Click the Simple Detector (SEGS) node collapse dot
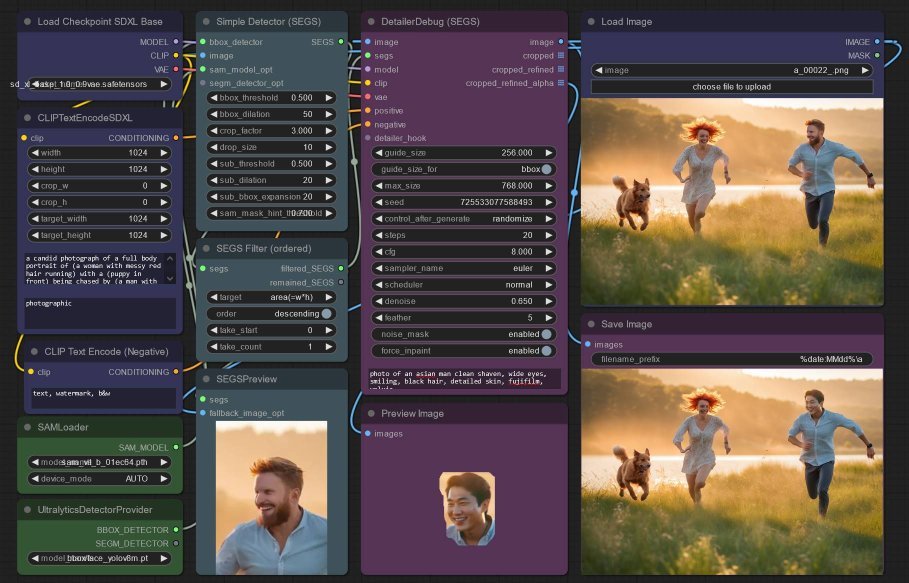The height and width of the screenshot is (583, 909). (206, 21)
